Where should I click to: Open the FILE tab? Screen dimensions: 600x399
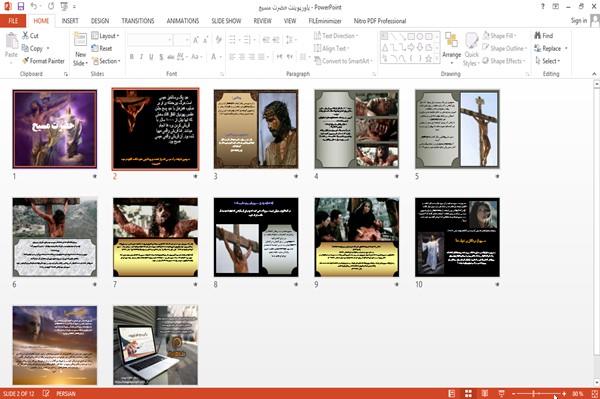13,21
